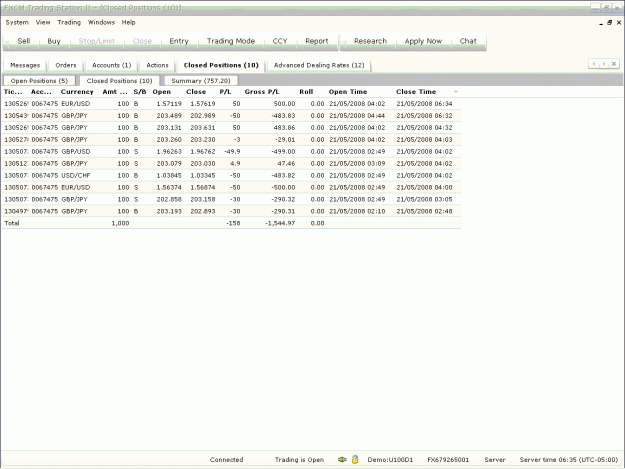Click the -290.31 gross P/L cell
The height and width of the screenshot is (469, 625).
(283, 211)
